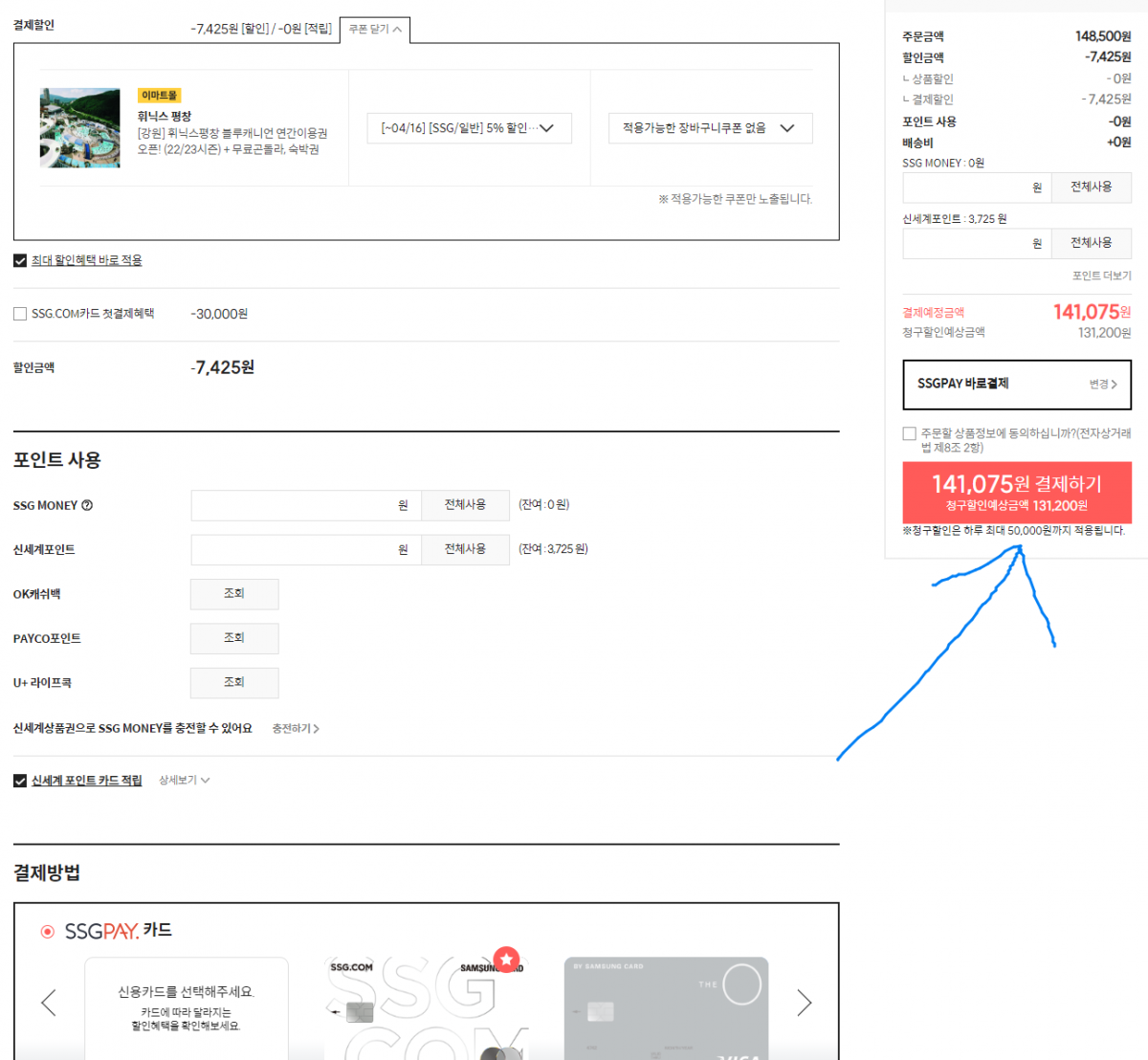Image resolution: width=1148 pixels, height=1060 pixels.
Task: Click 전체사용 for 신세계포인트 in order summary
Action: pyautogui.click(x=1092, y=243)
